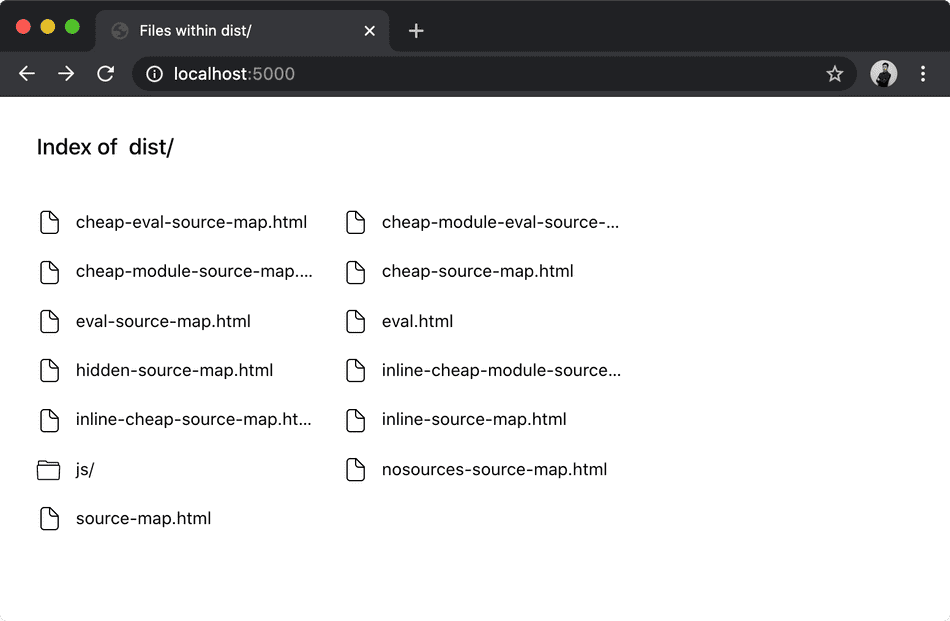
Task: Open source-map.html file
Action: pyautogui.click(x=143, y=519)
